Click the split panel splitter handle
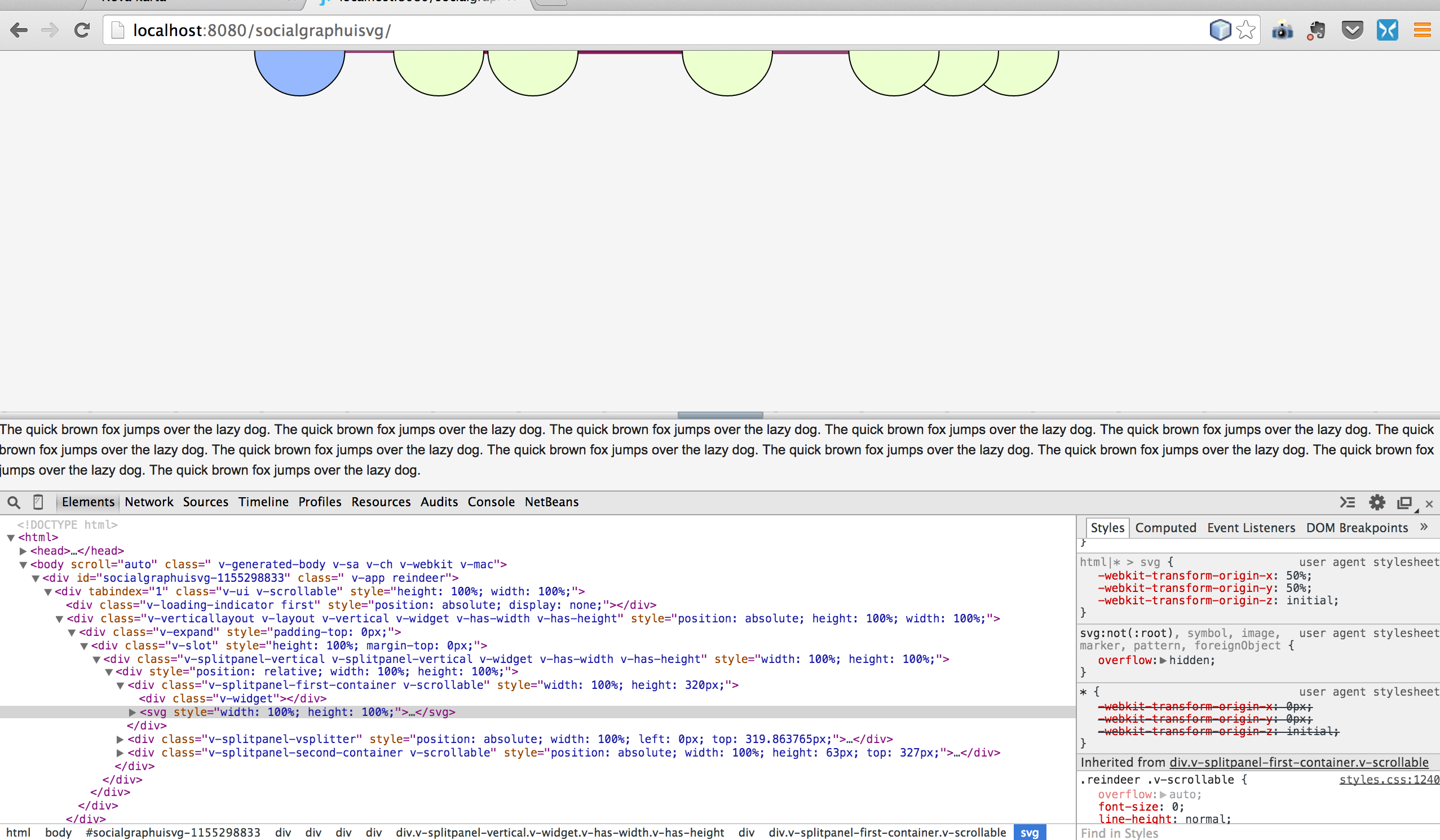The image size is (1440, 840). (720, 415)
